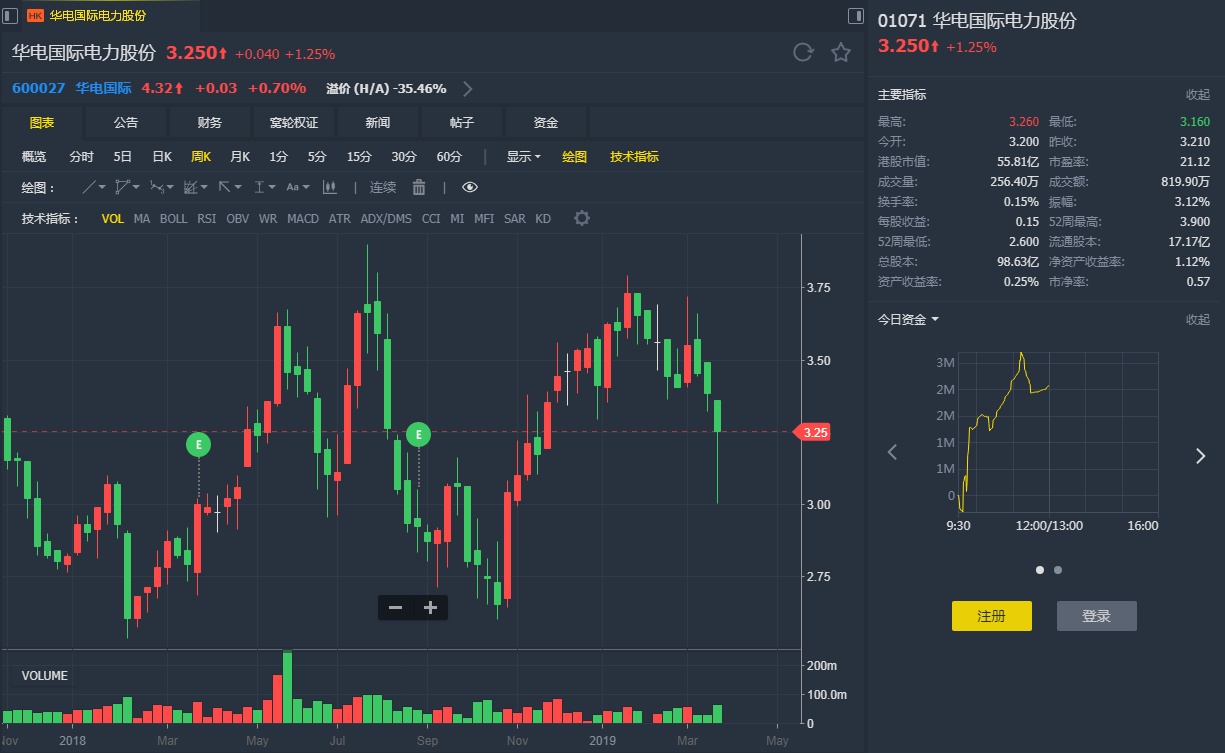Image resolution: width=1225 pixels, height=753 pixels.
Task: Select the polyline shape drawing tool
Action: point(125,187)
